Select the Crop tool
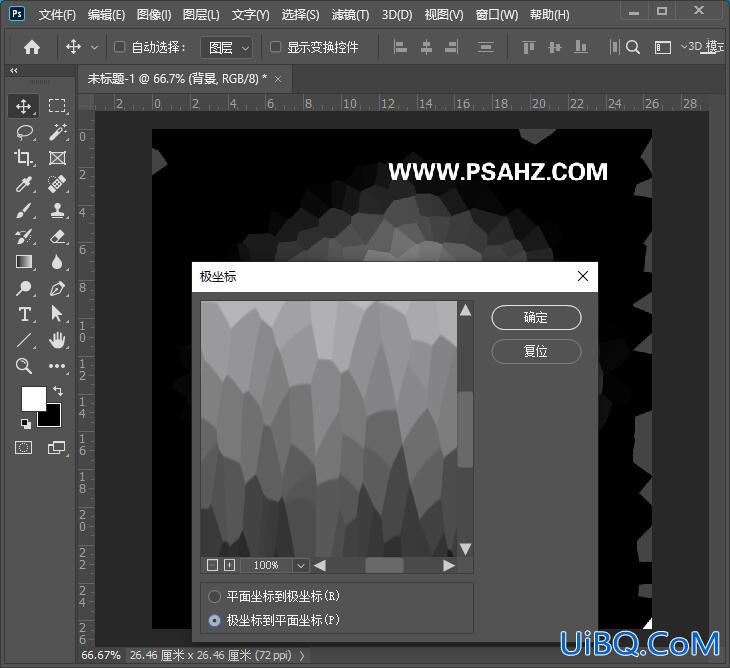Image resolution: width=730 pixels, height=668 pixels. [x=23, y=158]
